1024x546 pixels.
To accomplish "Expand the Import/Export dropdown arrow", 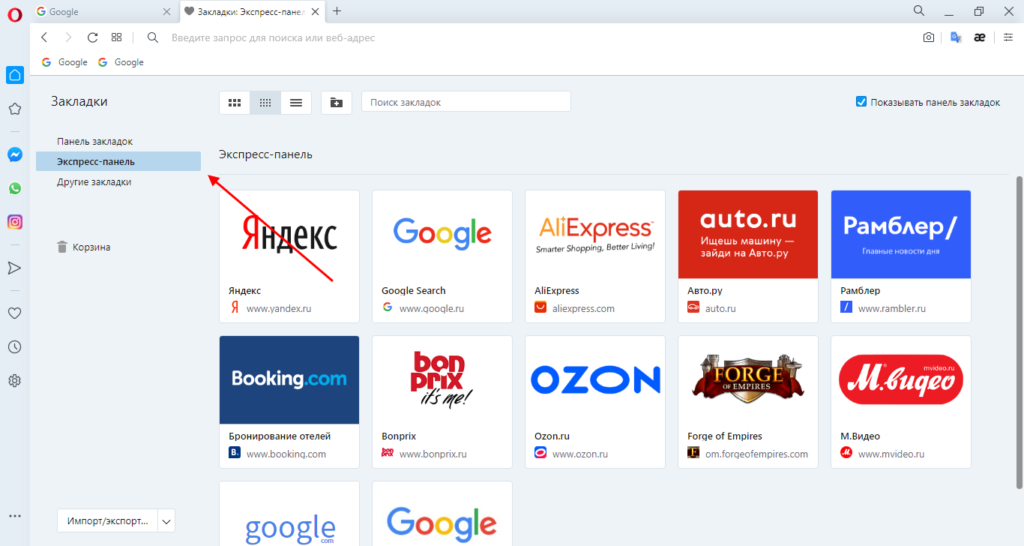I will pyautogui.click(x=166, y=521).
